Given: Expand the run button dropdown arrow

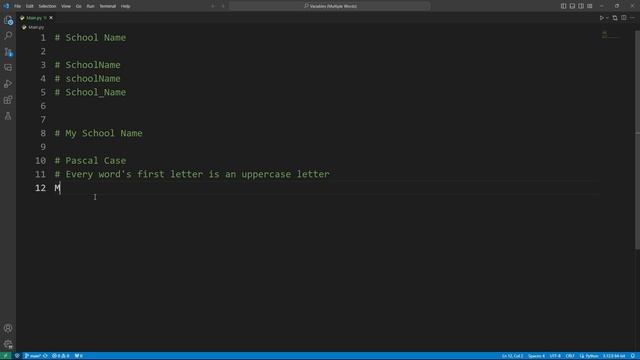Looking at the screenshot, I should [607, 18].
